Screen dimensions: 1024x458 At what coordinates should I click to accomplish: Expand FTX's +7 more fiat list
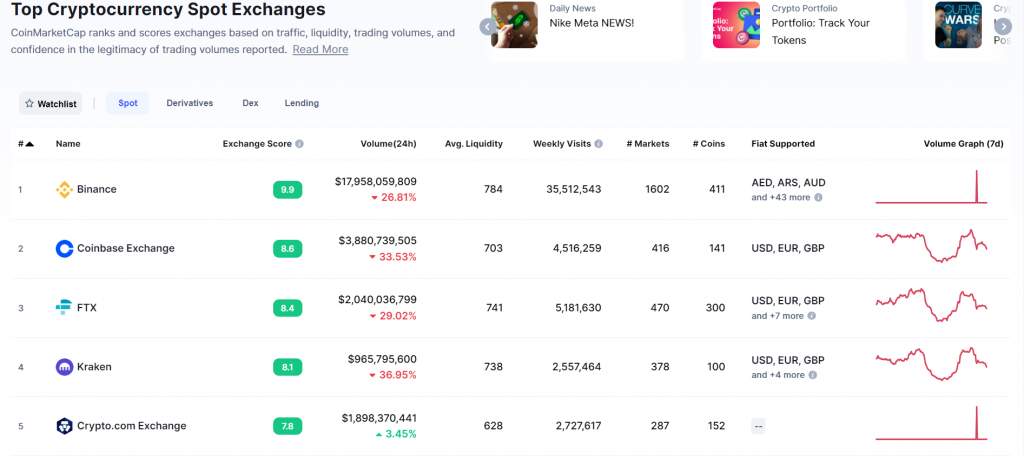(778, 316)
